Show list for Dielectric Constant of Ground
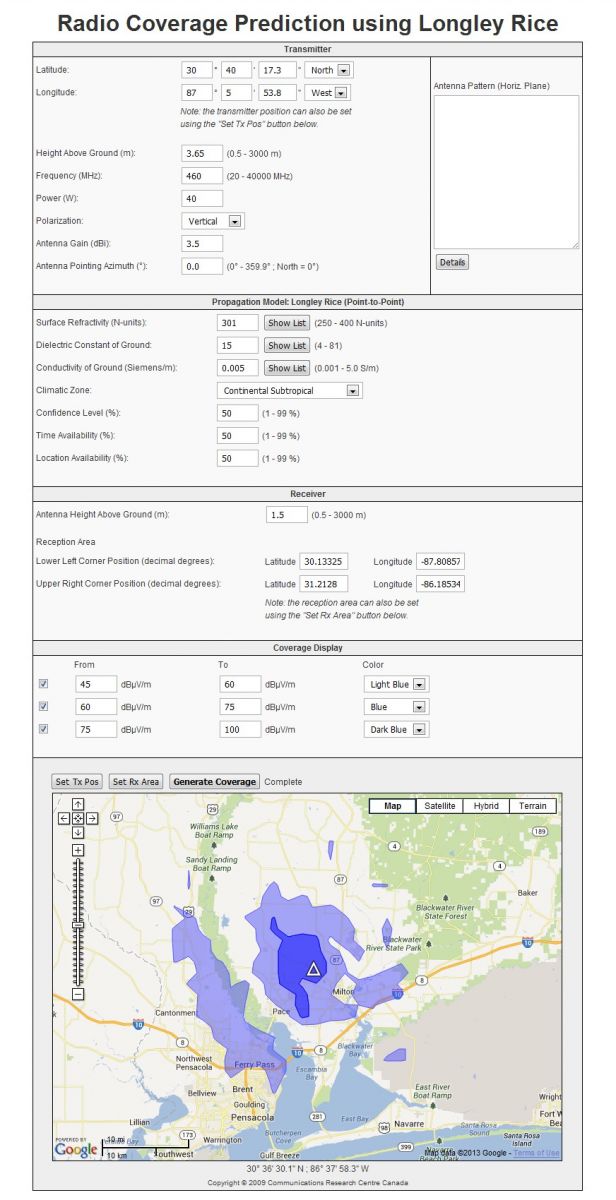This screenshot has width=616, height=1200. point(286,345)
